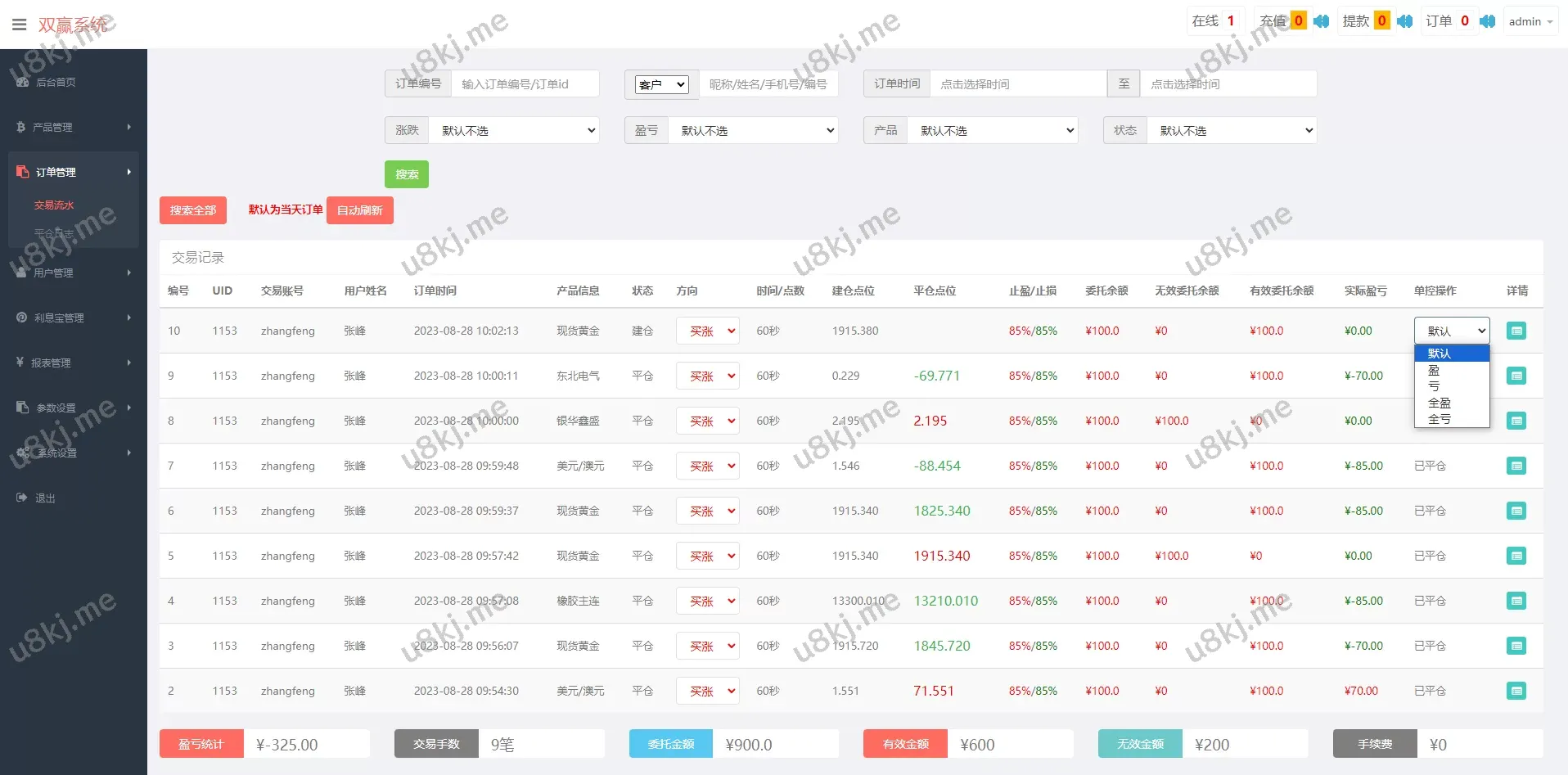This screenshot has height=775, width=1568.
Task: Click the 自动刷新 button
Action: 360,210
